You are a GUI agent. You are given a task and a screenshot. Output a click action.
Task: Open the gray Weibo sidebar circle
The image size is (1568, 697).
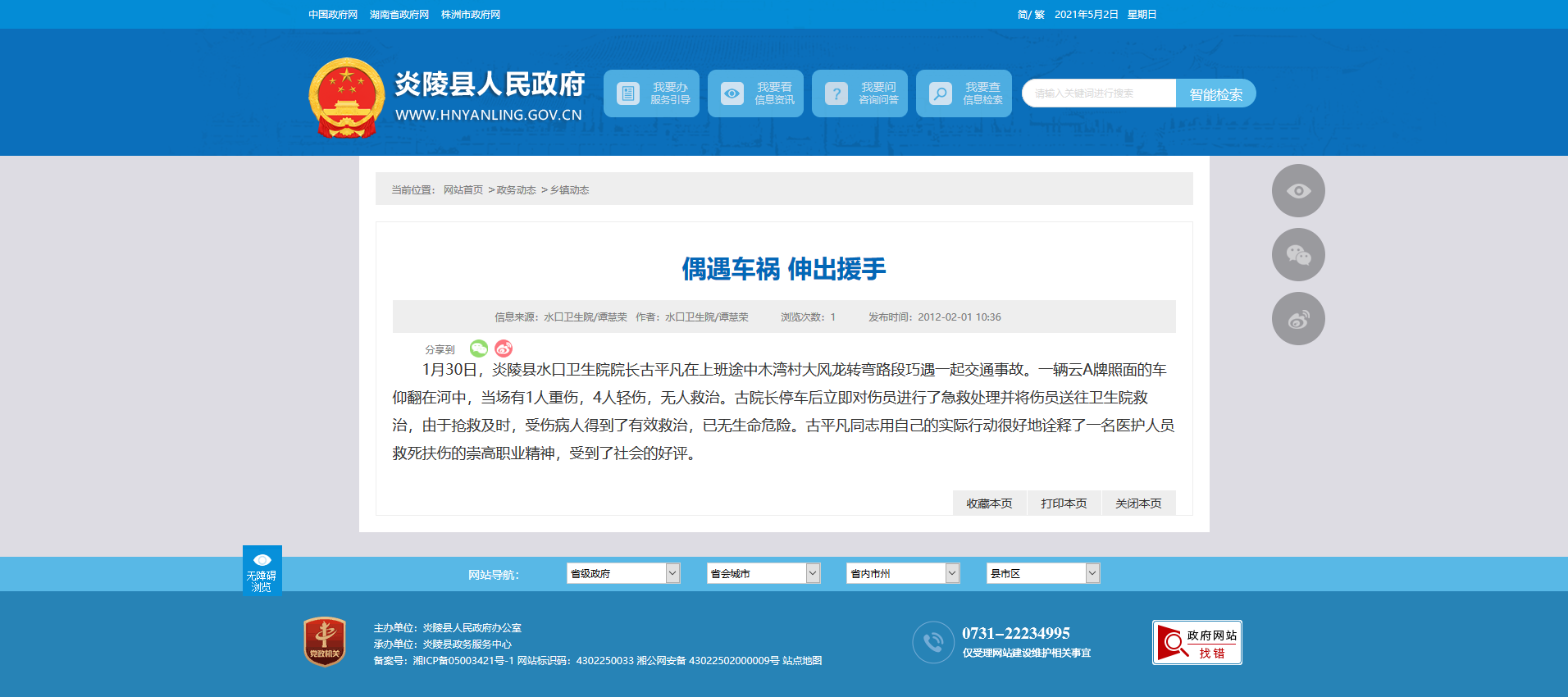[x=1297, y=319]
